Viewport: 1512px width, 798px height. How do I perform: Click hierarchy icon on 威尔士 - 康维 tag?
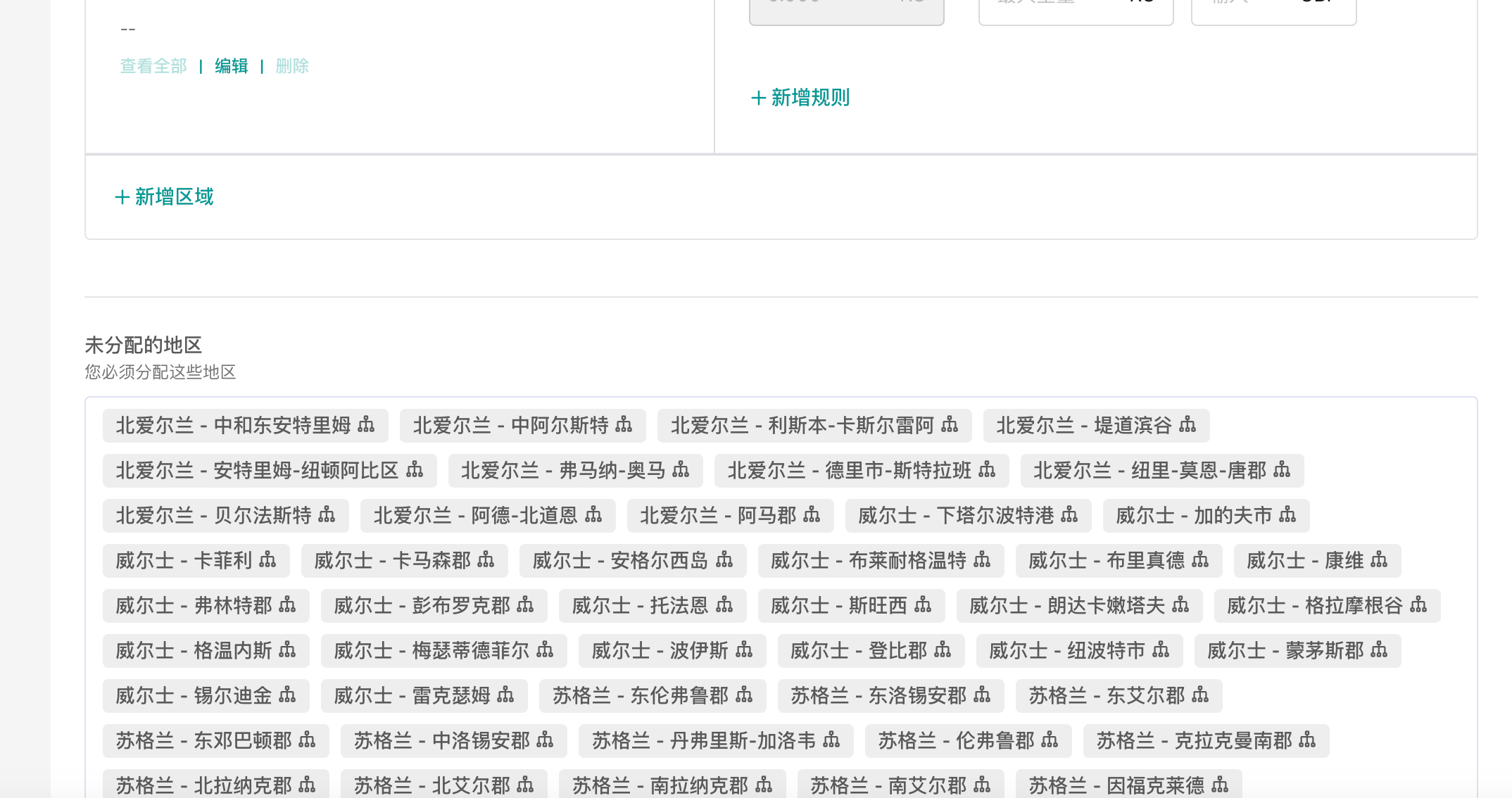pos(1378,560)
